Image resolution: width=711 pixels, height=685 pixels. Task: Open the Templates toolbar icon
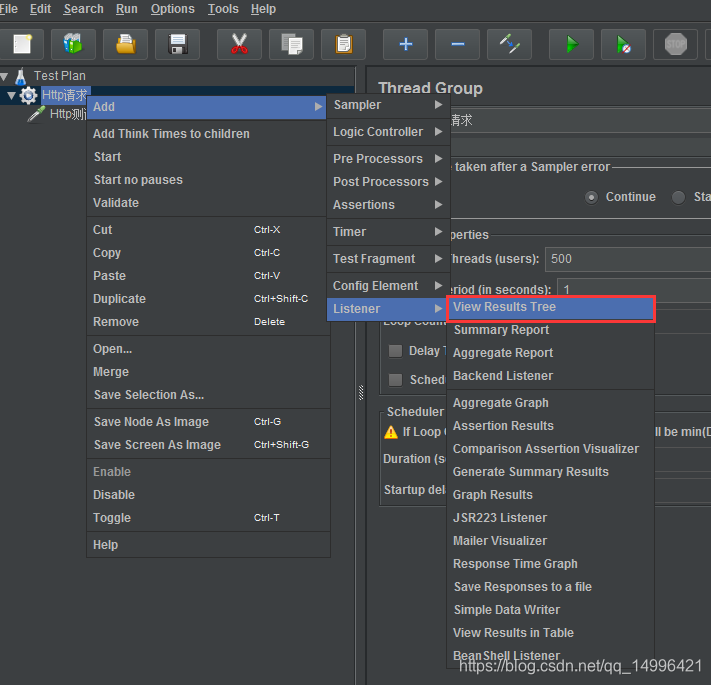(x=73, y=44)
